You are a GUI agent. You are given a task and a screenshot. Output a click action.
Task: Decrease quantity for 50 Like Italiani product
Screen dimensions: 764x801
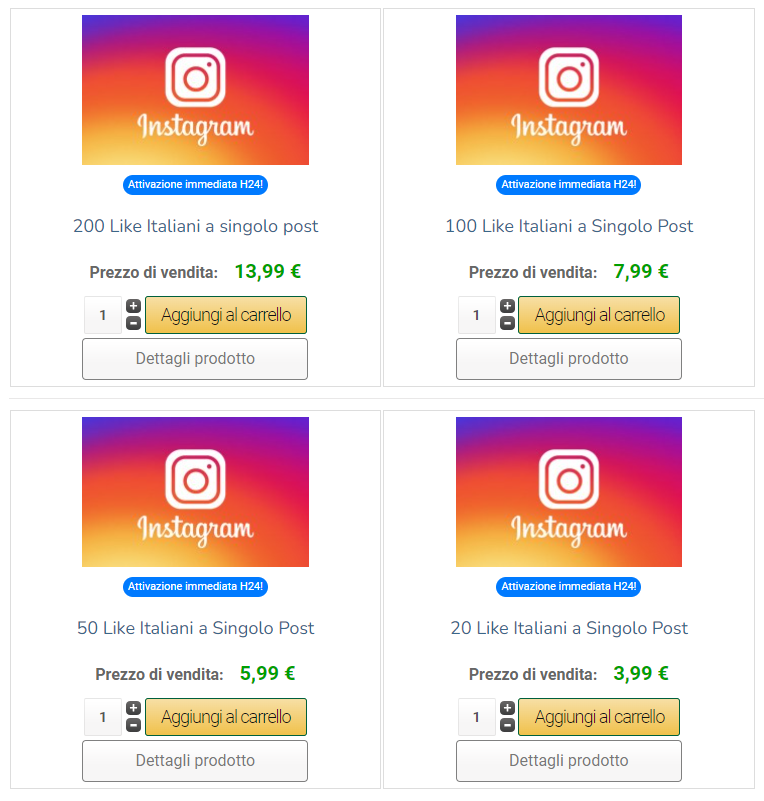pyautogui.click(x=134, y=725)
